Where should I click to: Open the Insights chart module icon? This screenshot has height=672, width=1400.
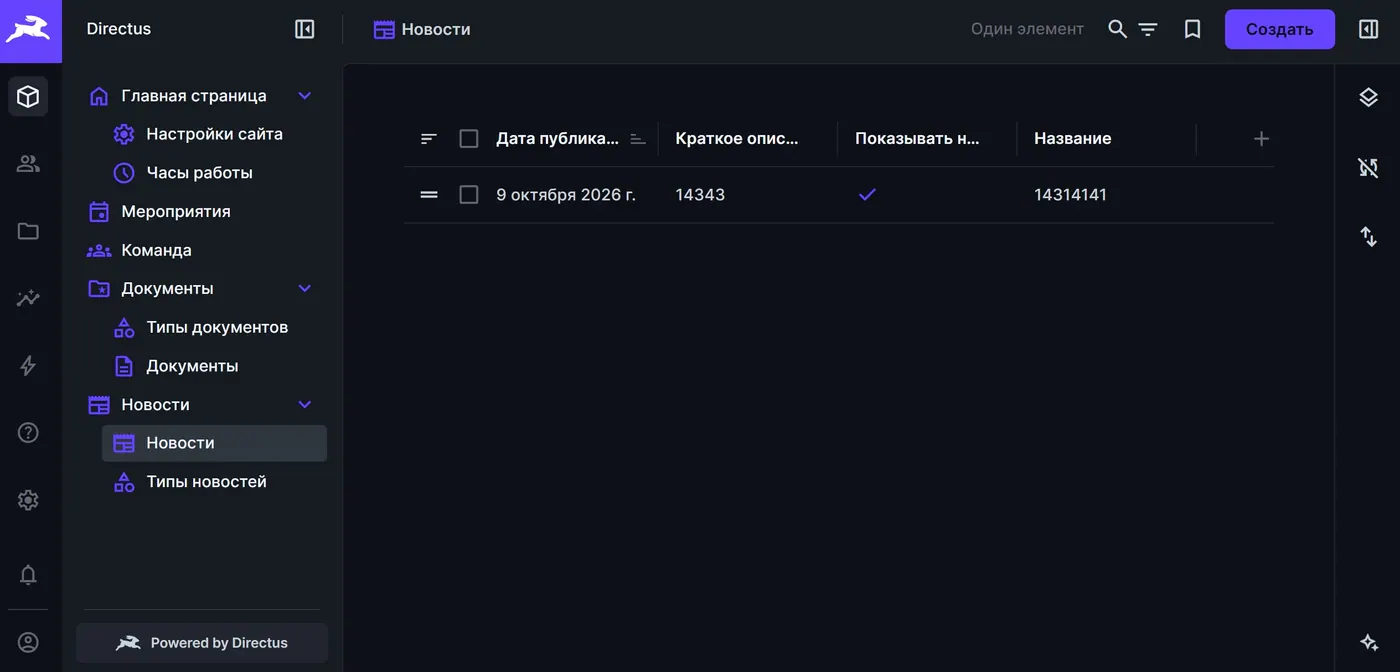(28, 298)
